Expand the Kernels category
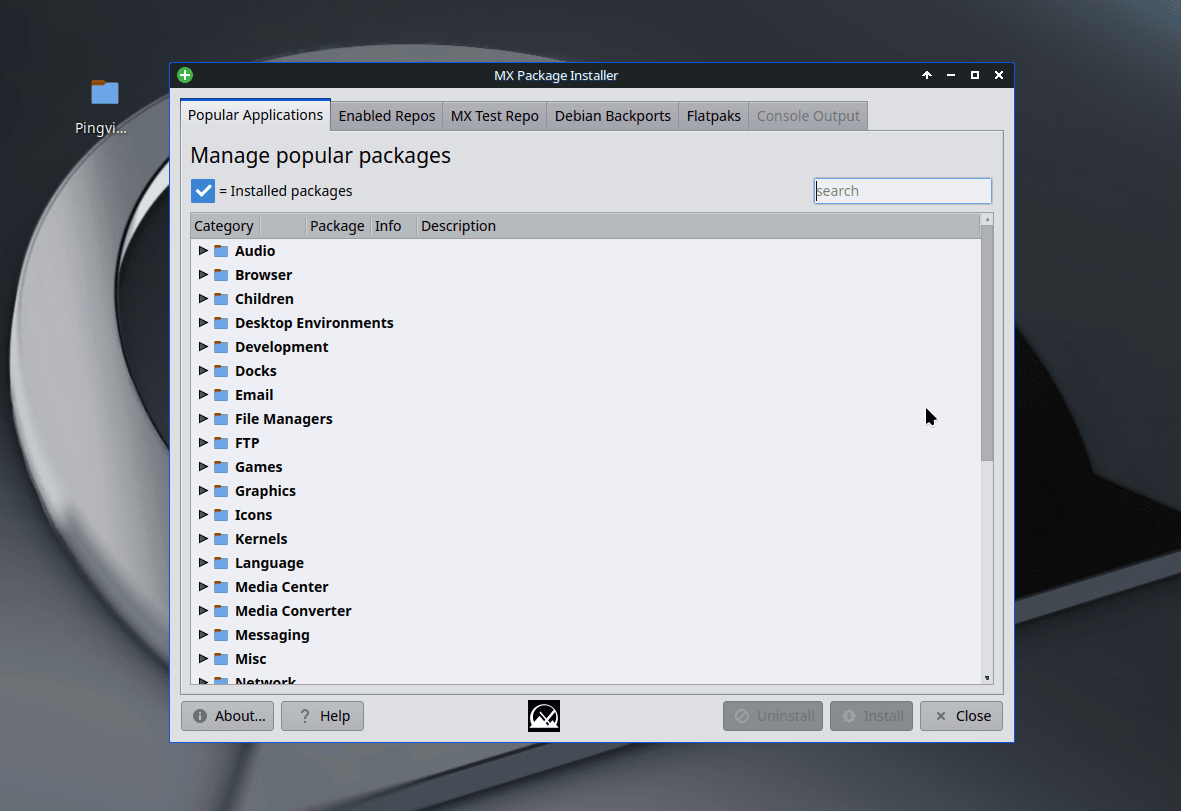This screenshot has height=811, width=1181. pyautogui.click(x=203, y=539)
